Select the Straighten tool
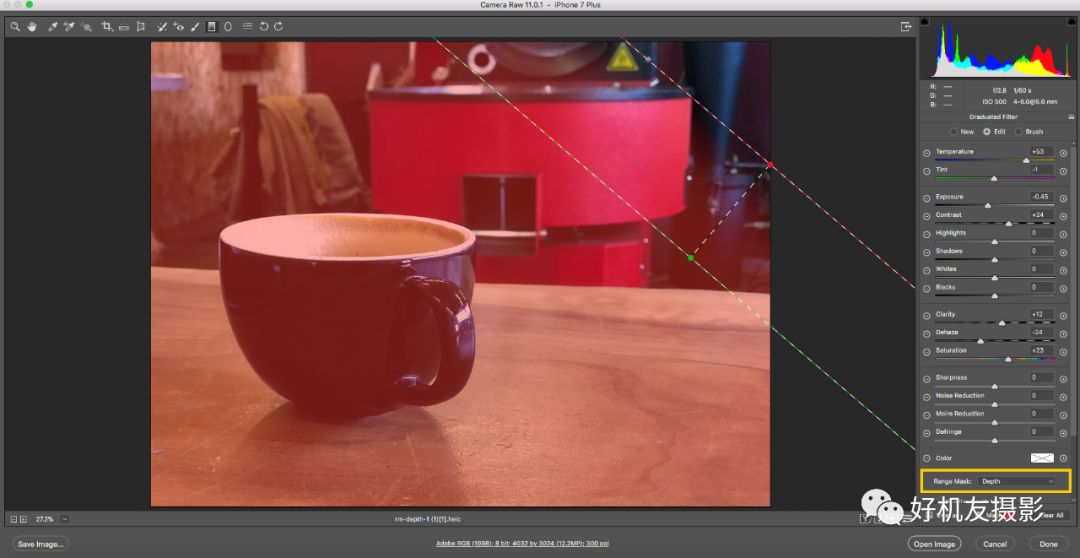1080x558 pixels. (x=124, y=27)
